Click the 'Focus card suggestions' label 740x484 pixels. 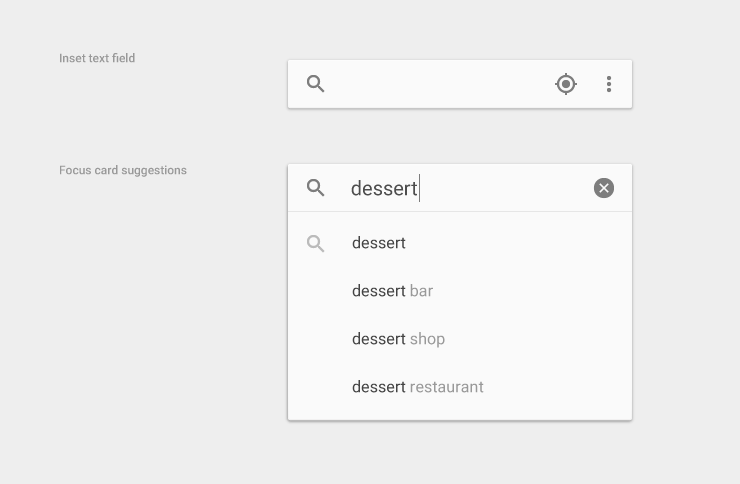click(123, 170)
